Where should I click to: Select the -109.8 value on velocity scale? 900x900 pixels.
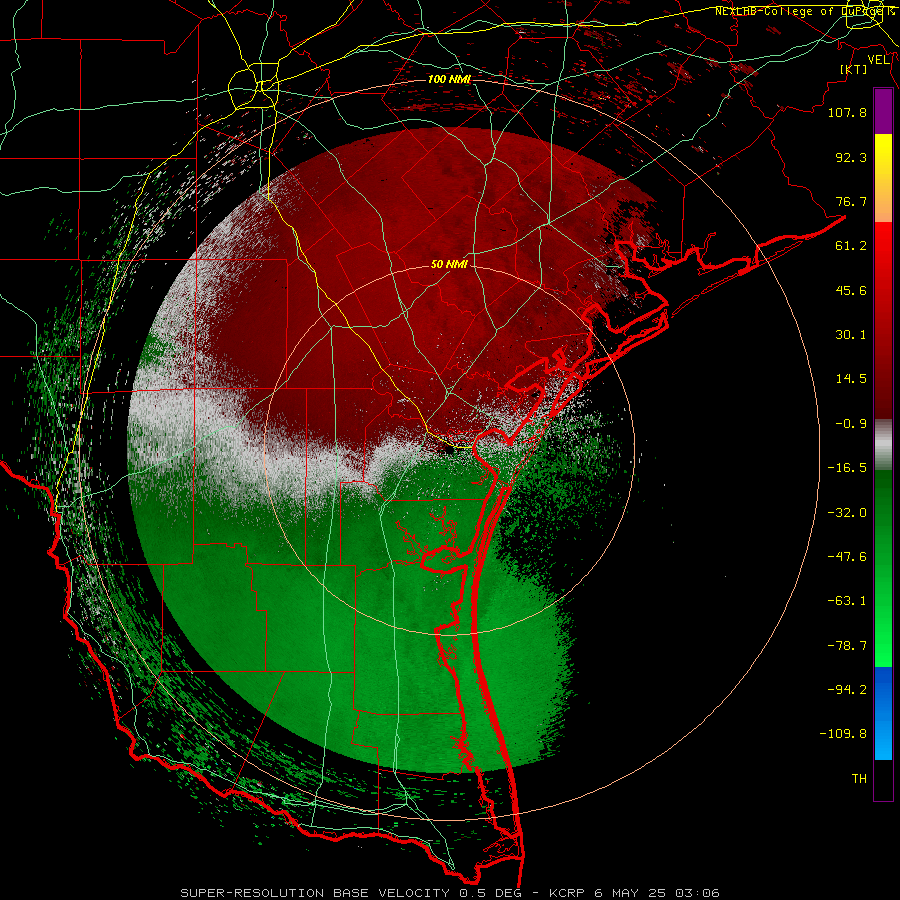(843, 734)
